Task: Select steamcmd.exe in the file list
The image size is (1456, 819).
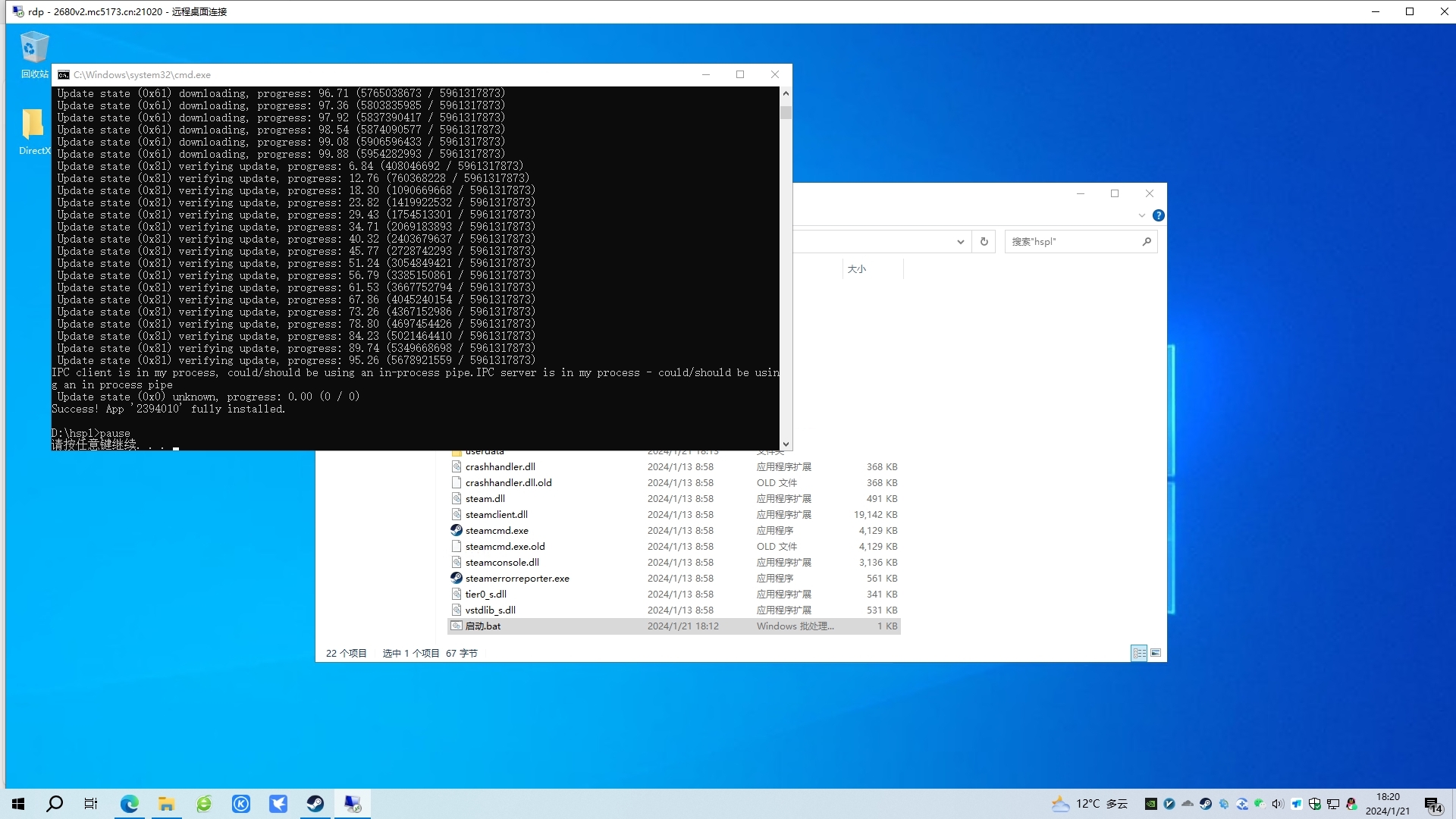Action: (x=497, y=531)
